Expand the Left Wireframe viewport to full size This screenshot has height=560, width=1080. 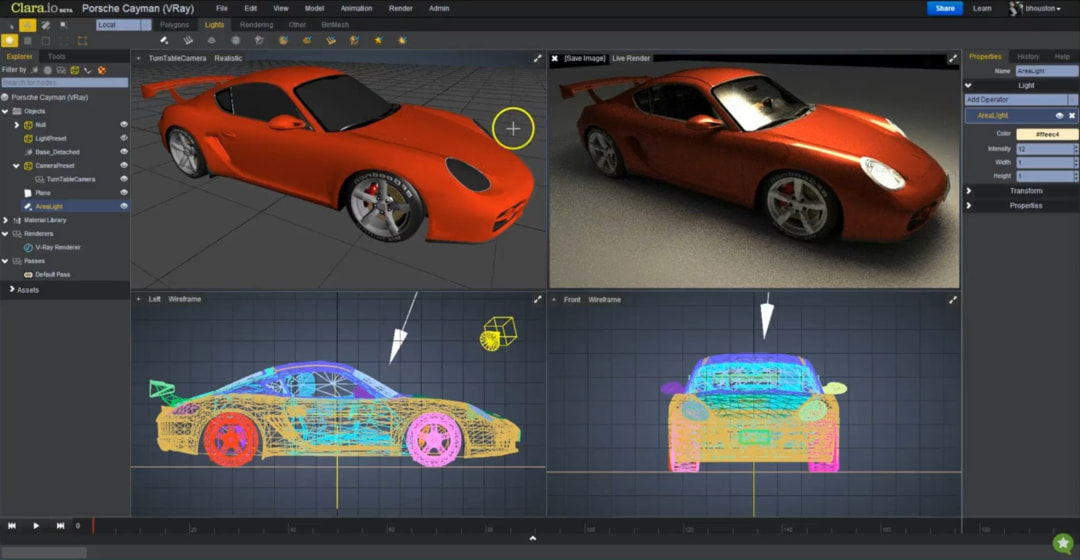(x=538, y=299)
